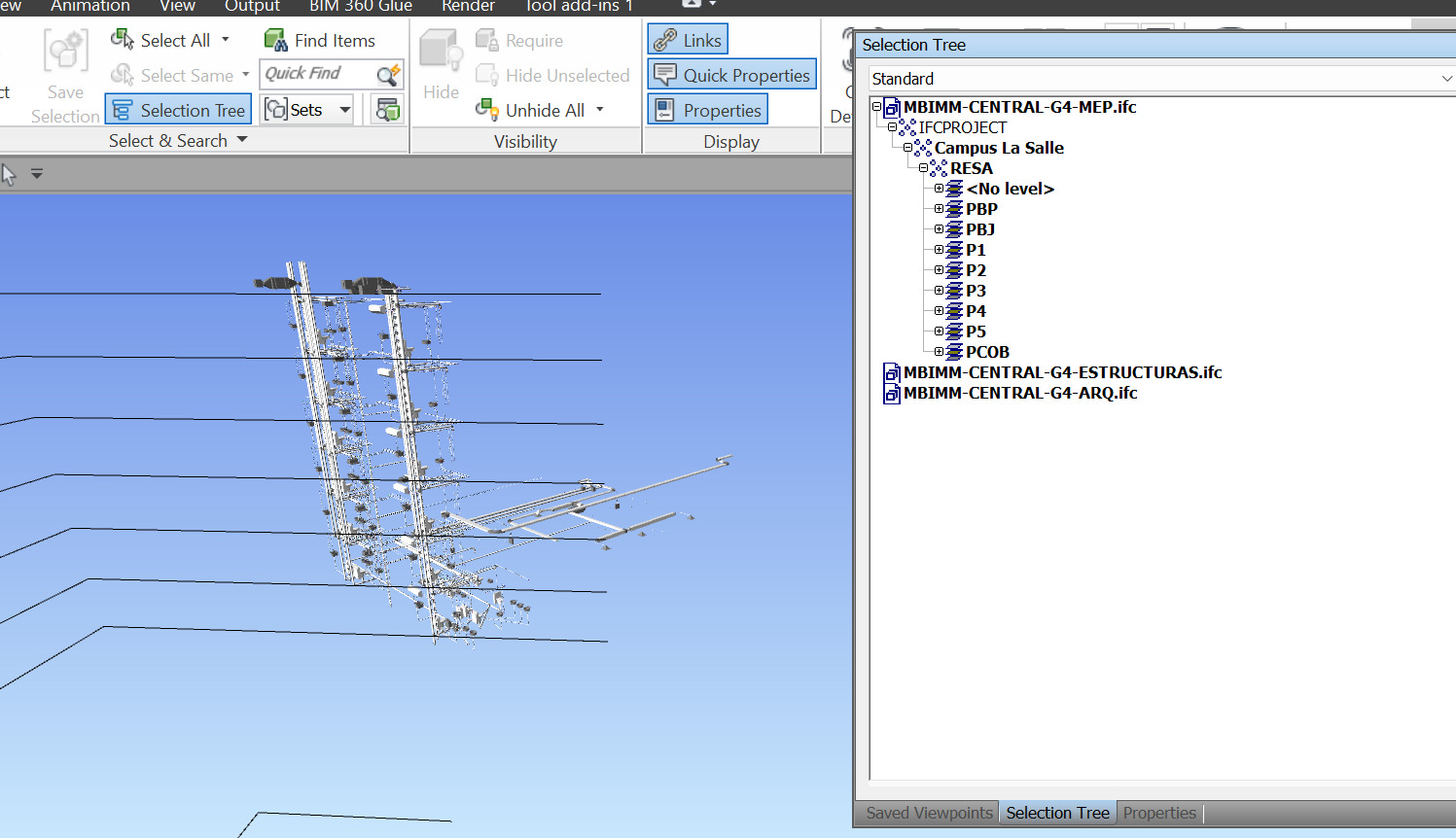
Task: Switch to the Render ribbon tab
Action: 468,7
